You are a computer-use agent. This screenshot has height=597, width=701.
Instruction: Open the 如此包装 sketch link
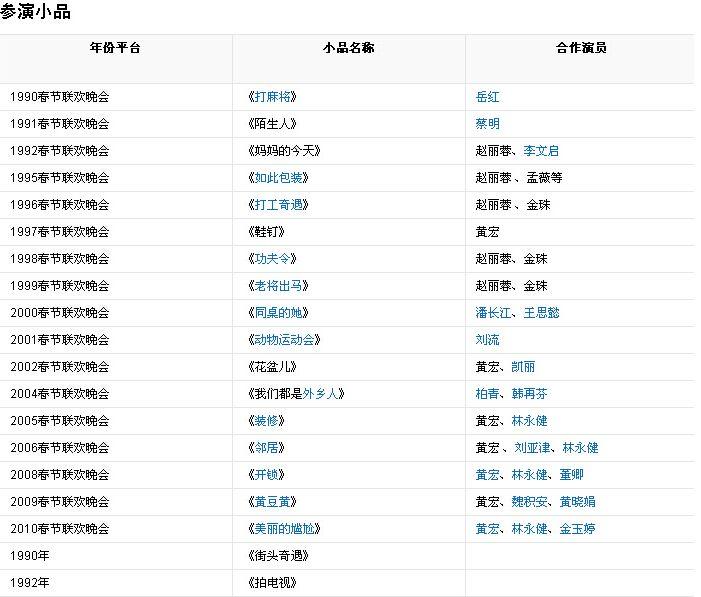pyautogui.click(x=277, y=178)
